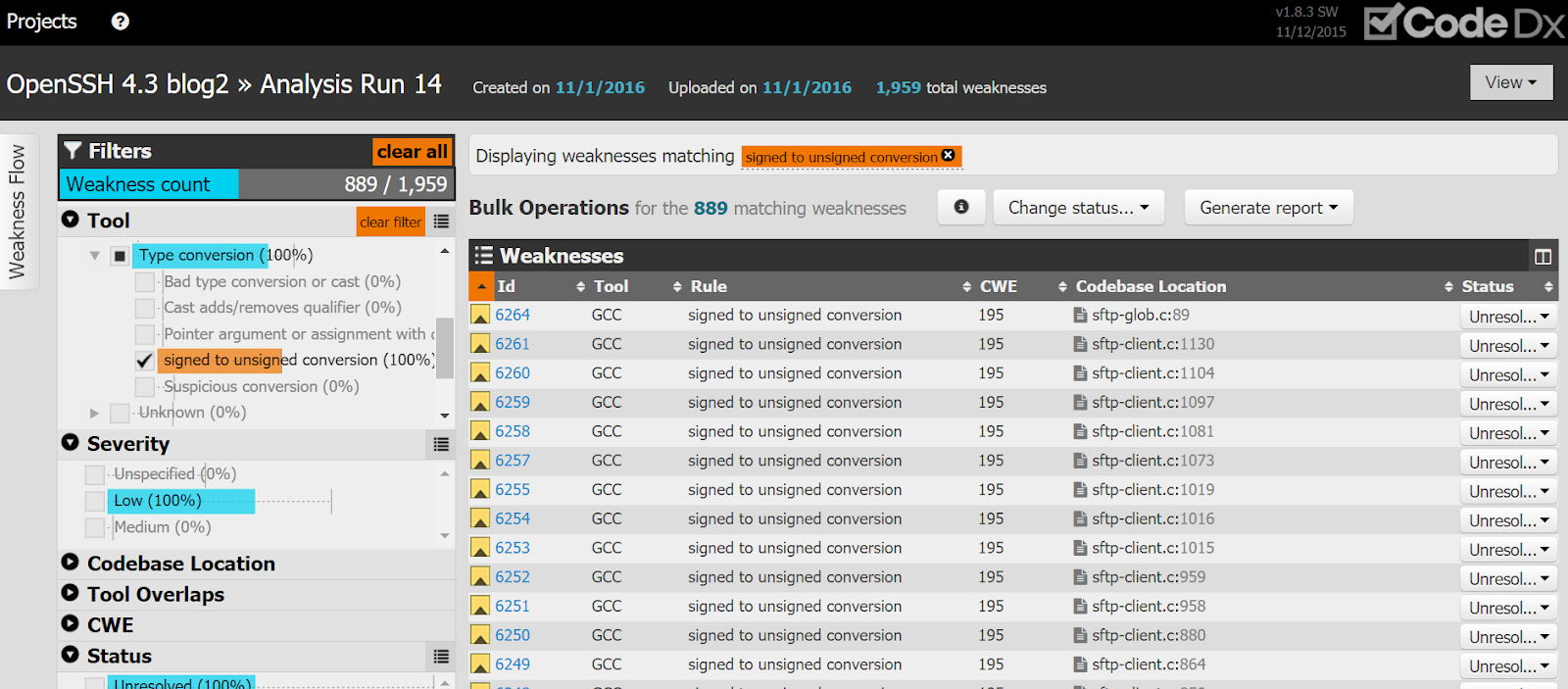This screenshot has height=689, width=1568.
Task: Open the Change status dropdown
Action: (1079, 208)
